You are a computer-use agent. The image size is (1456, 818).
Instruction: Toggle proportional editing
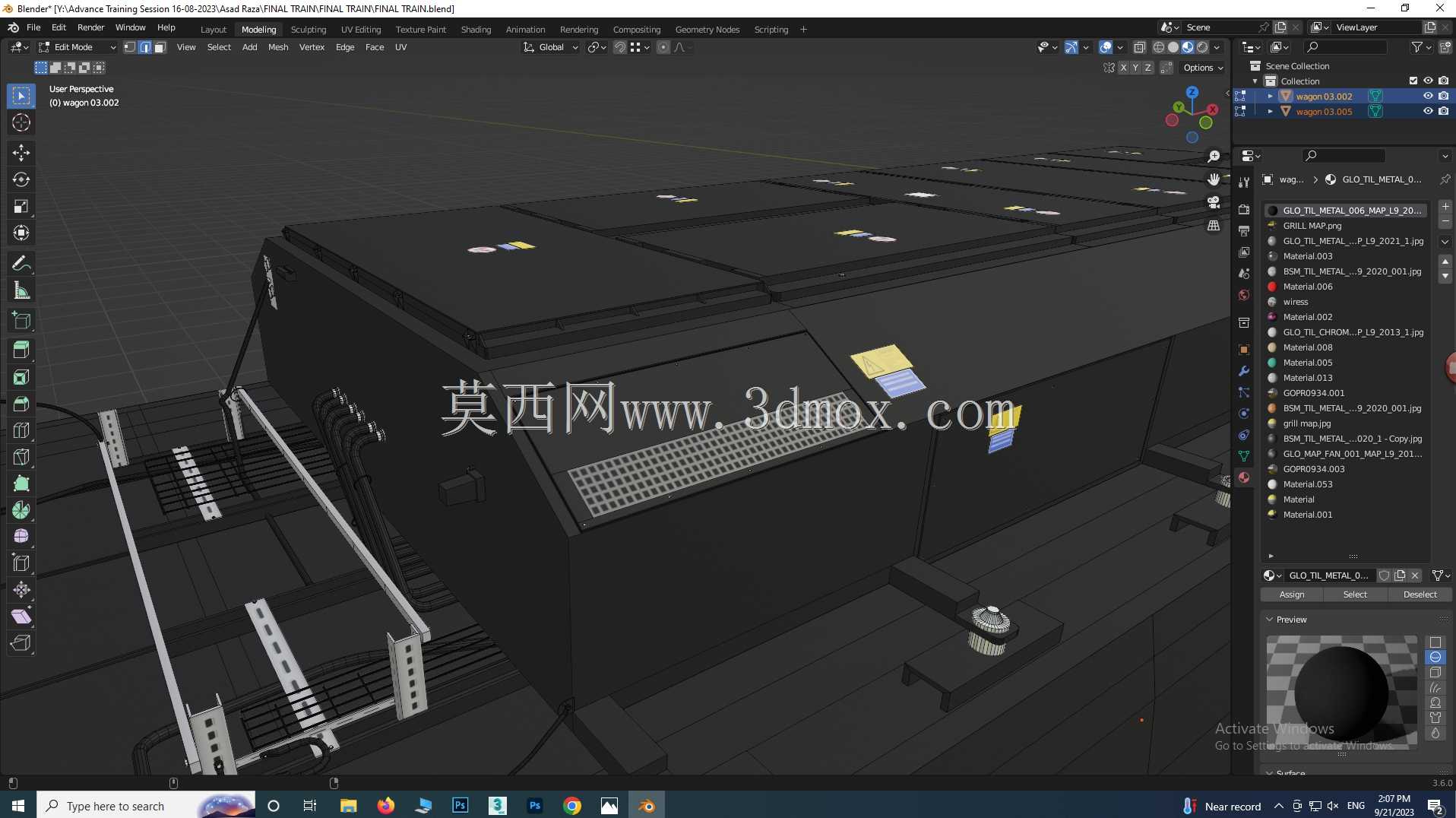663,47
